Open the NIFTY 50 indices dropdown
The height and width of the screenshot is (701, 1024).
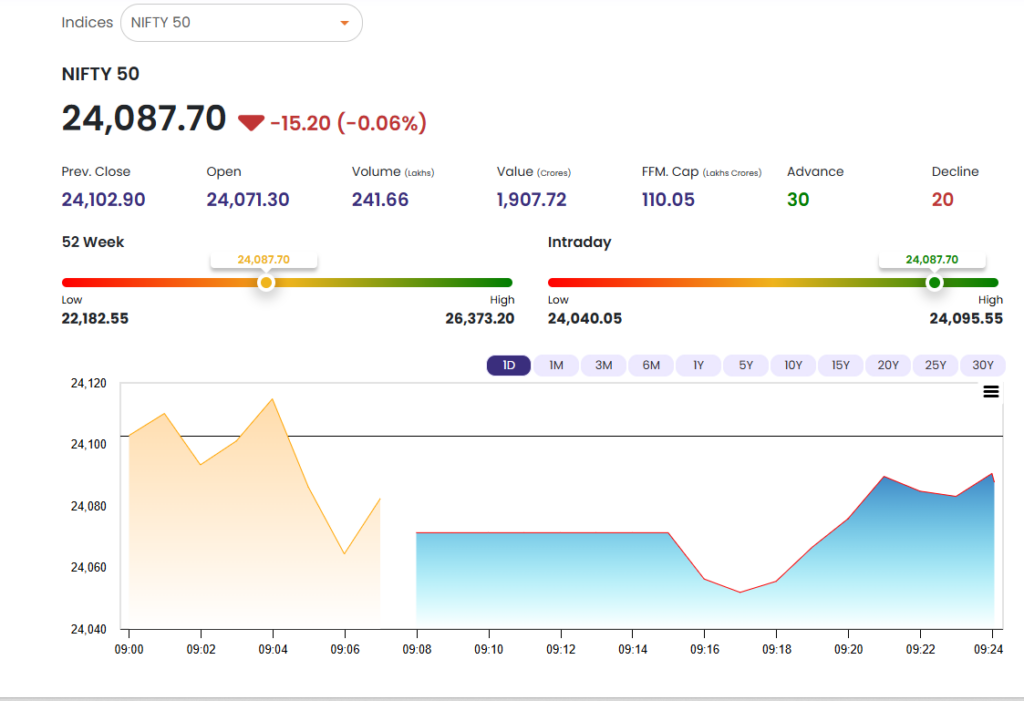pos(241,23)
